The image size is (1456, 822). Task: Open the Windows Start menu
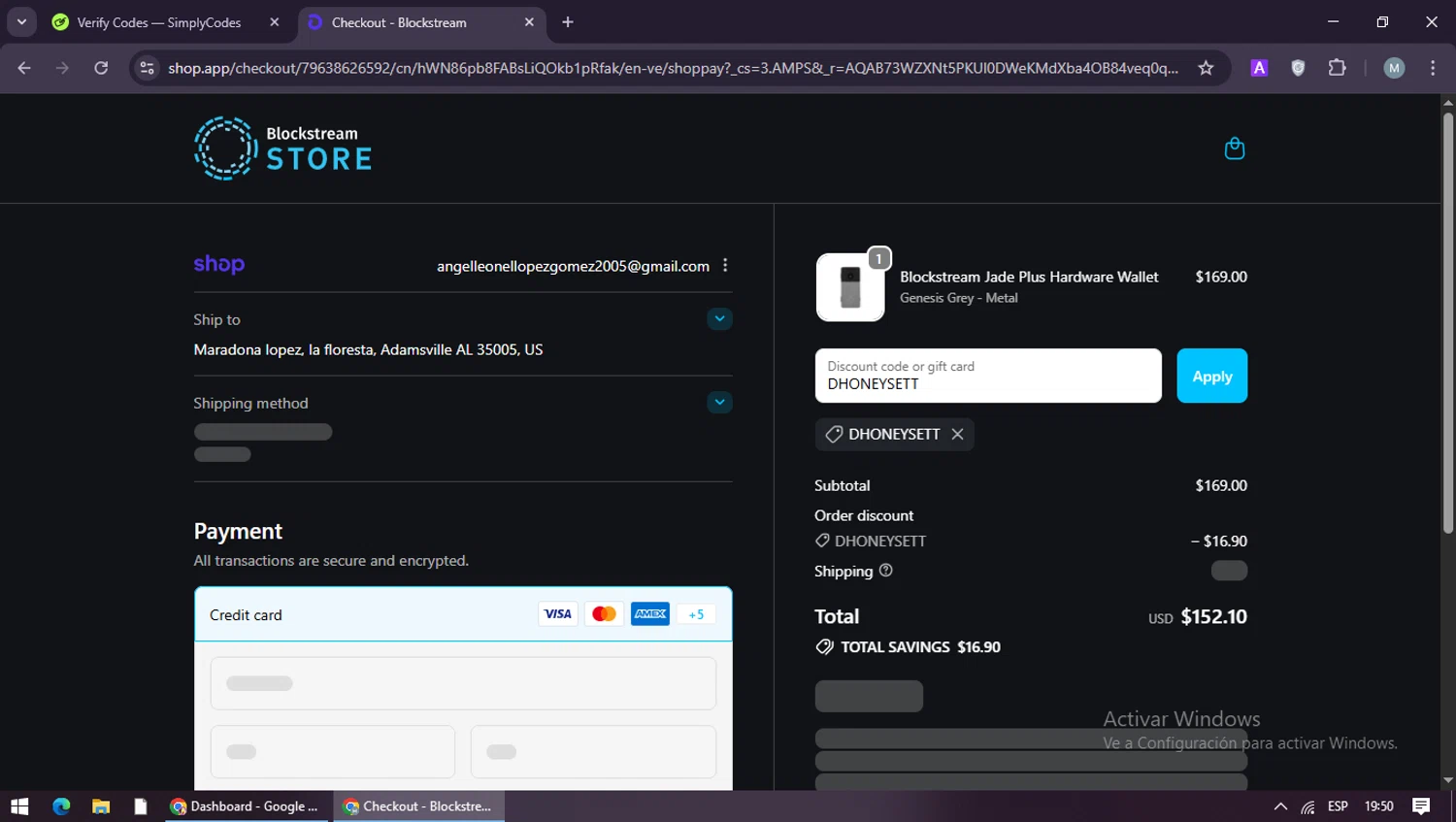pyautogui.click(x=19, y=806)
